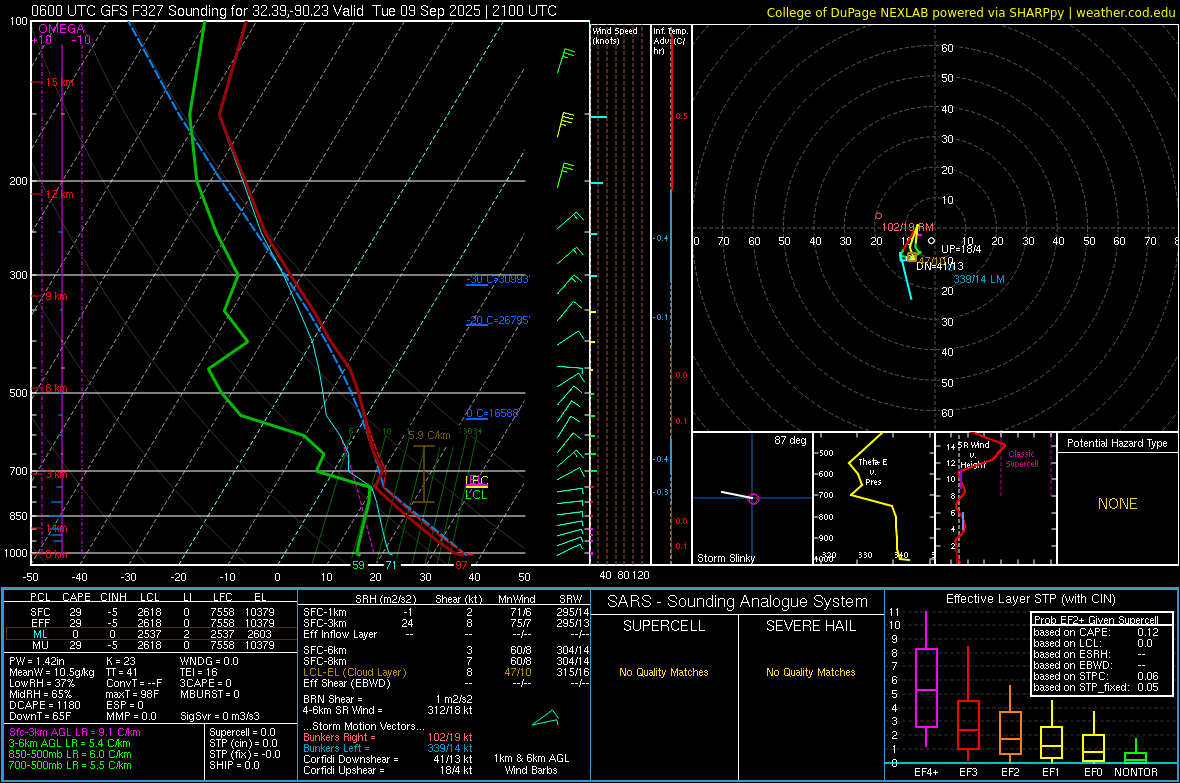Screen dimensions: 1180x783
Task: Click the green LCL level label
Action: pos(476,495)
